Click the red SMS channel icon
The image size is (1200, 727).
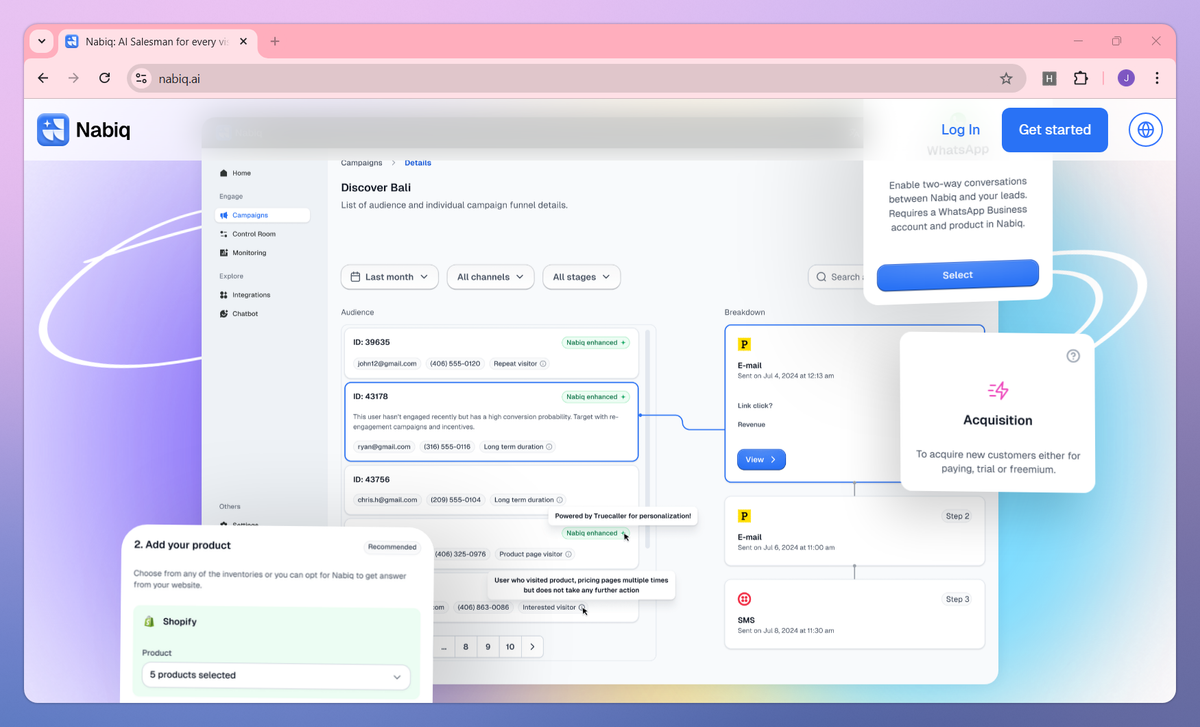[744, 599]
